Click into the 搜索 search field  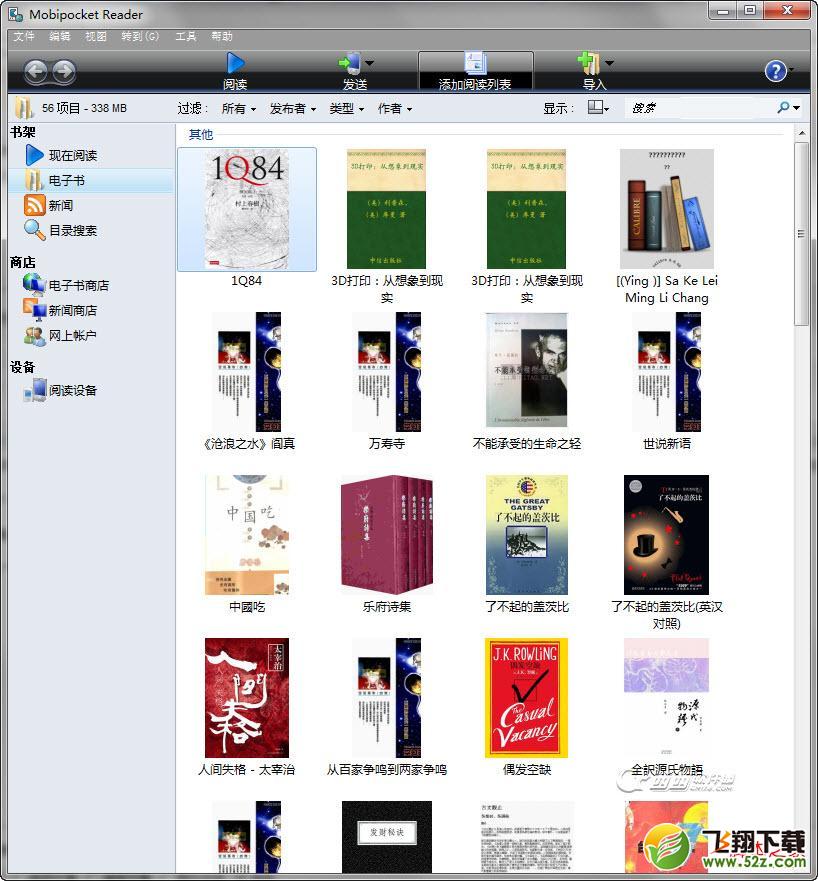[700, 108]
